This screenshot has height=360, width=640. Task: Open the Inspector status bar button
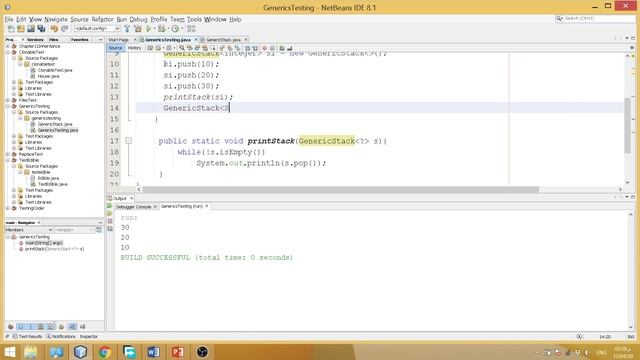pyautogui.click(x=89, y=336)
